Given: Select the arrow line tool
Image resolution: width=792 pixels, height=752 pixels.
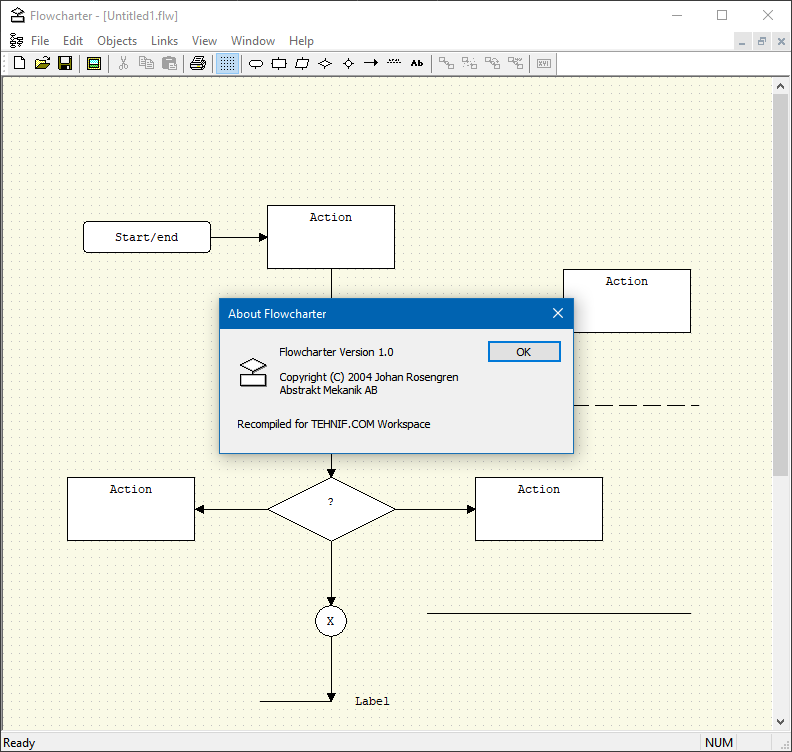Looking at the screenshot, I should coord(371,63).
